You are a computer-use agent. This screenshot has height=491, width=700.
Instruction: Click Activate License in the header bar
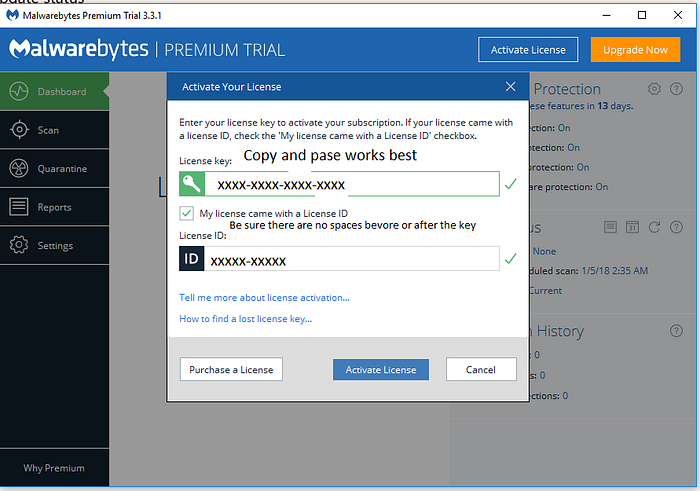click(528, 50)
